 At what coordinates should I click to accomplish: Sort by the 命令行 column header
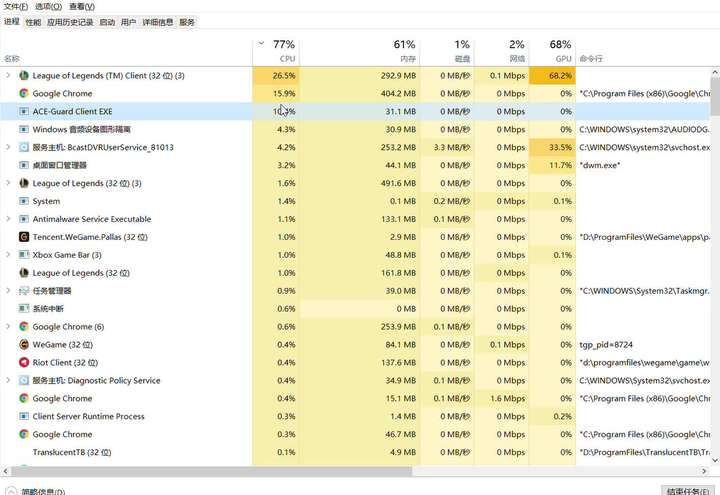pyautogui.click(x=643, y=51)
